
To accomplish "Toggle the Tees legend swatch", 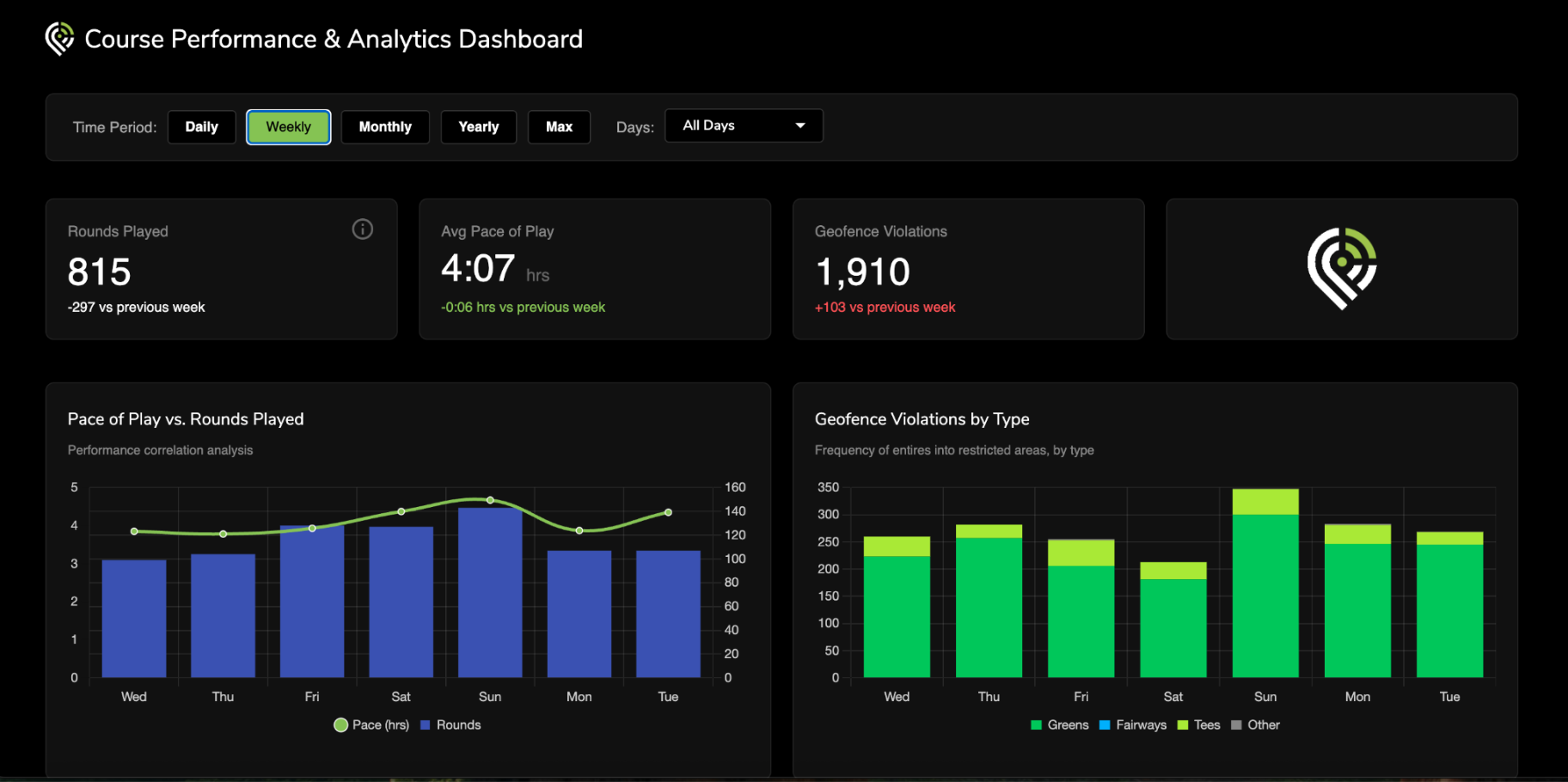I will click(1183, 725).
